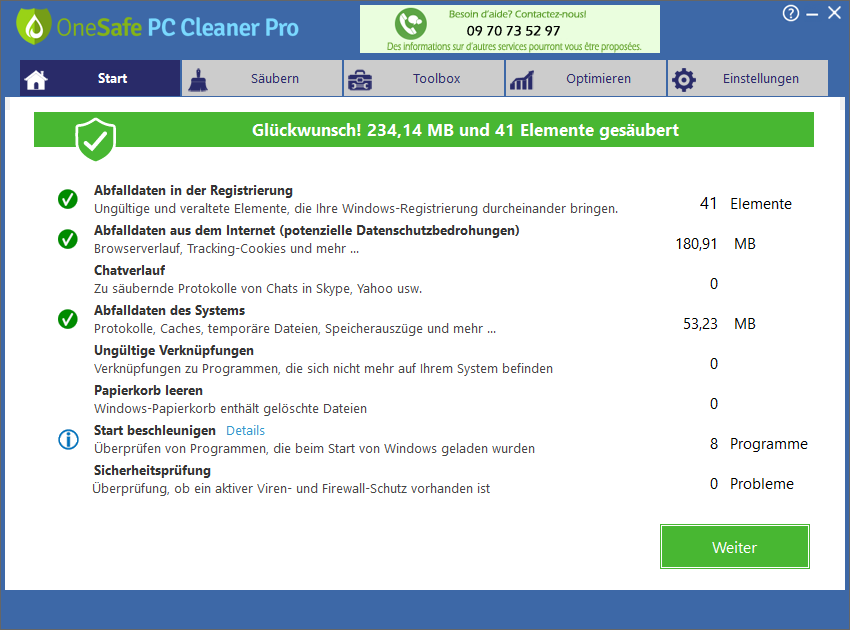Open help via question mark icon

(790, 13)
